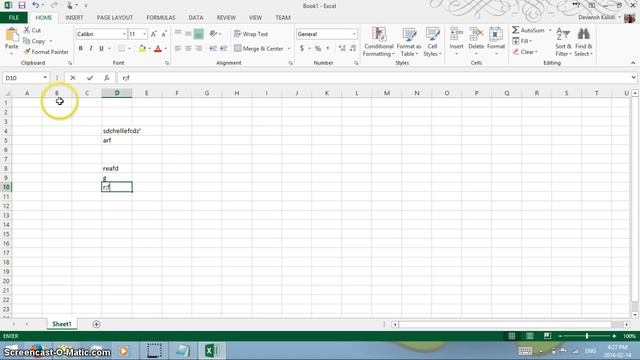
Task: Align cell text to the right
Action: 198,49
